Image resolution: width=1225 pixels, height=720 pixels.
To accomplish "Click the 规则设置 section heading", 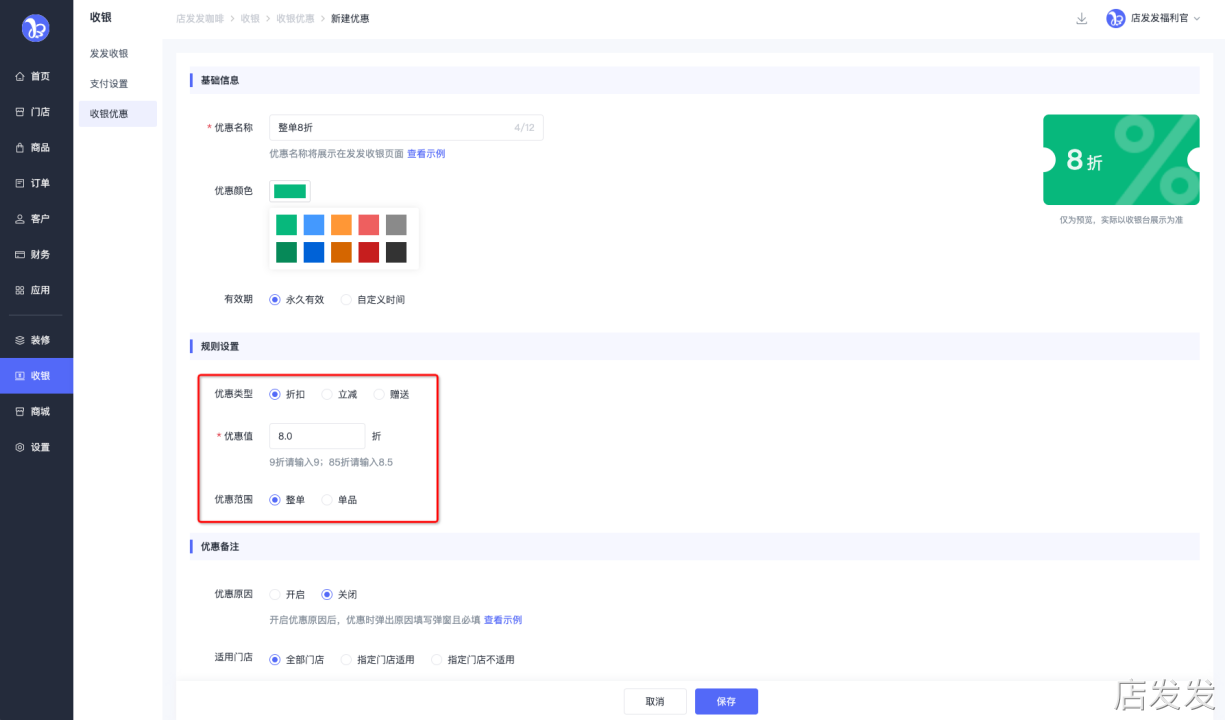I will pos(220,347).
